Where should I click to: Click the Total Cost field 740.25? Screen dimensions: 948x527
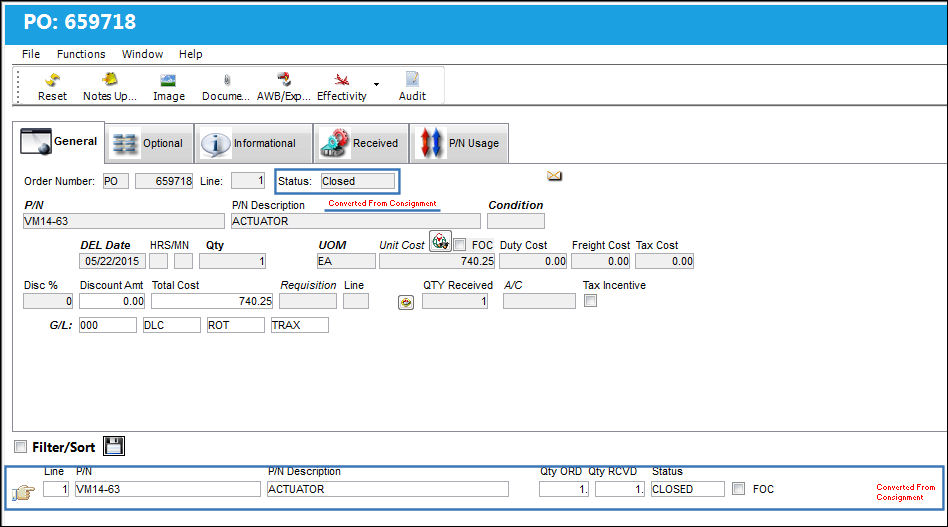[x=212, y=301]
